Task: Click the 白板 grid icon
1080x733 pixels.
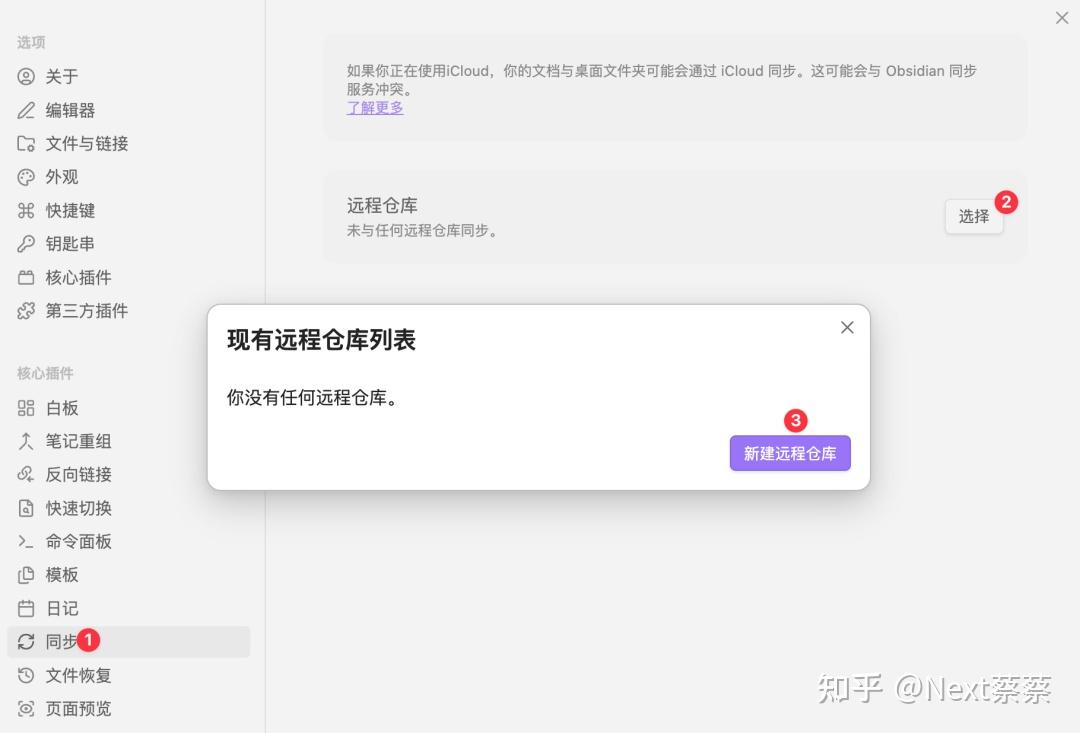Action: click(26, 408)
